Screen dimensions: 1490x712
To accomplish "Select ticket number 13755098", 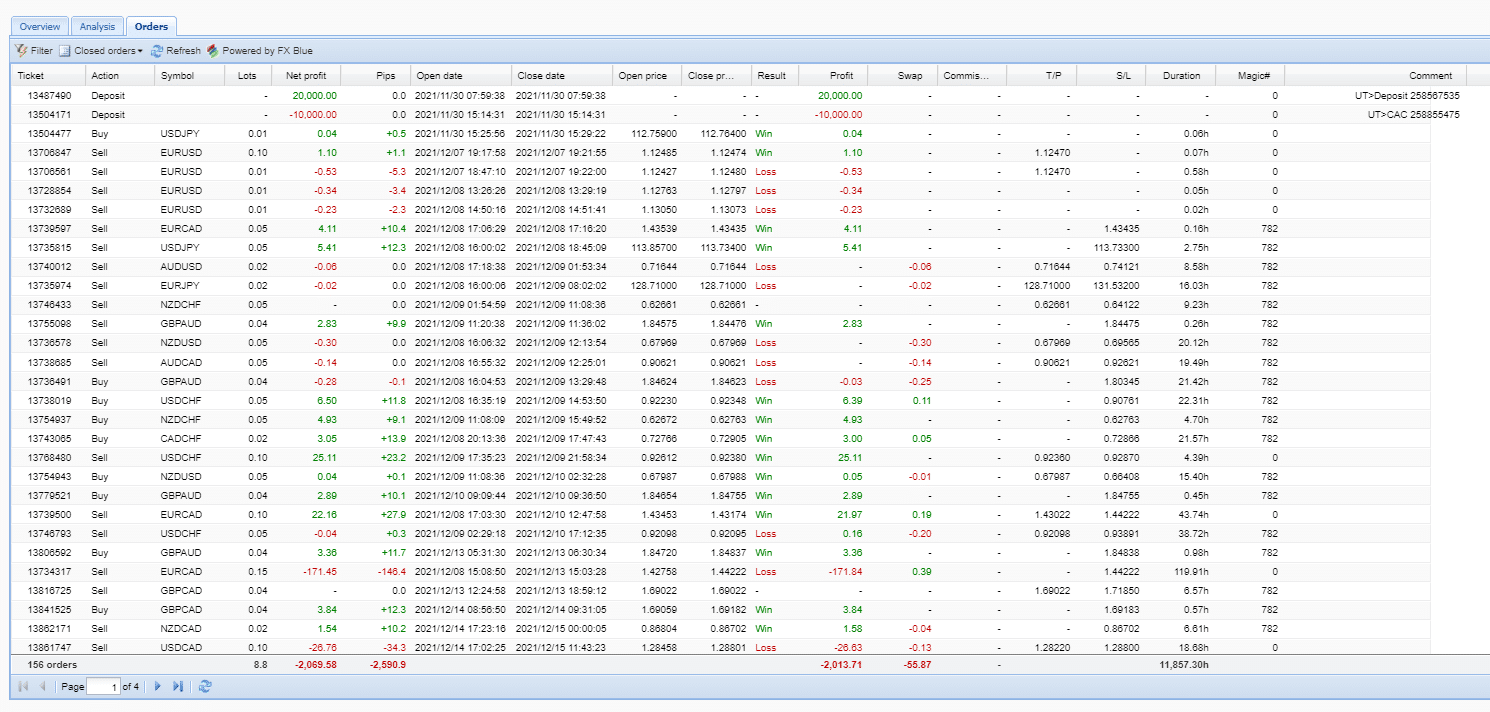I will [48, 324].
